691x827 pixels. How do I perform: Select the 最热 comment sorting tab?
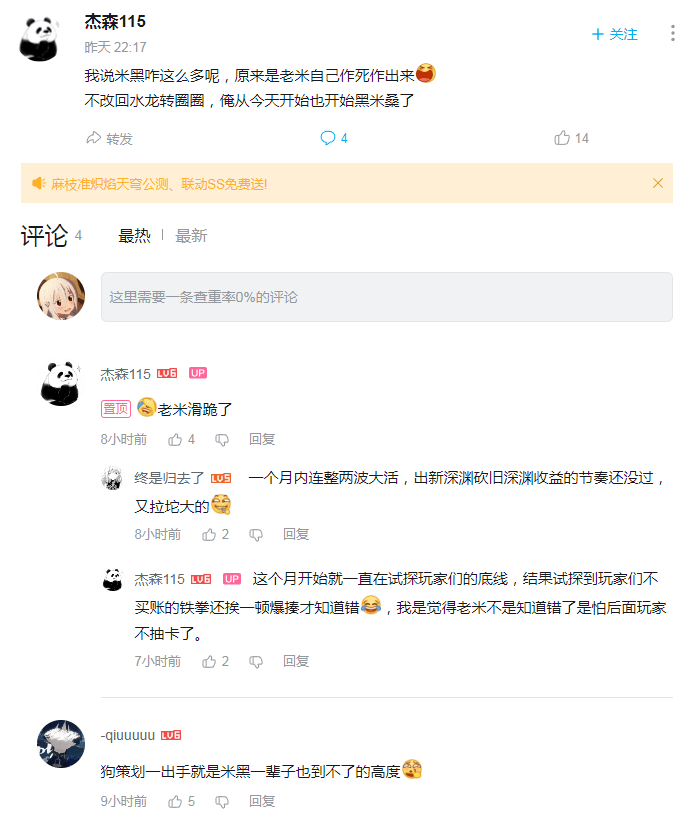[x=135, y=236]
